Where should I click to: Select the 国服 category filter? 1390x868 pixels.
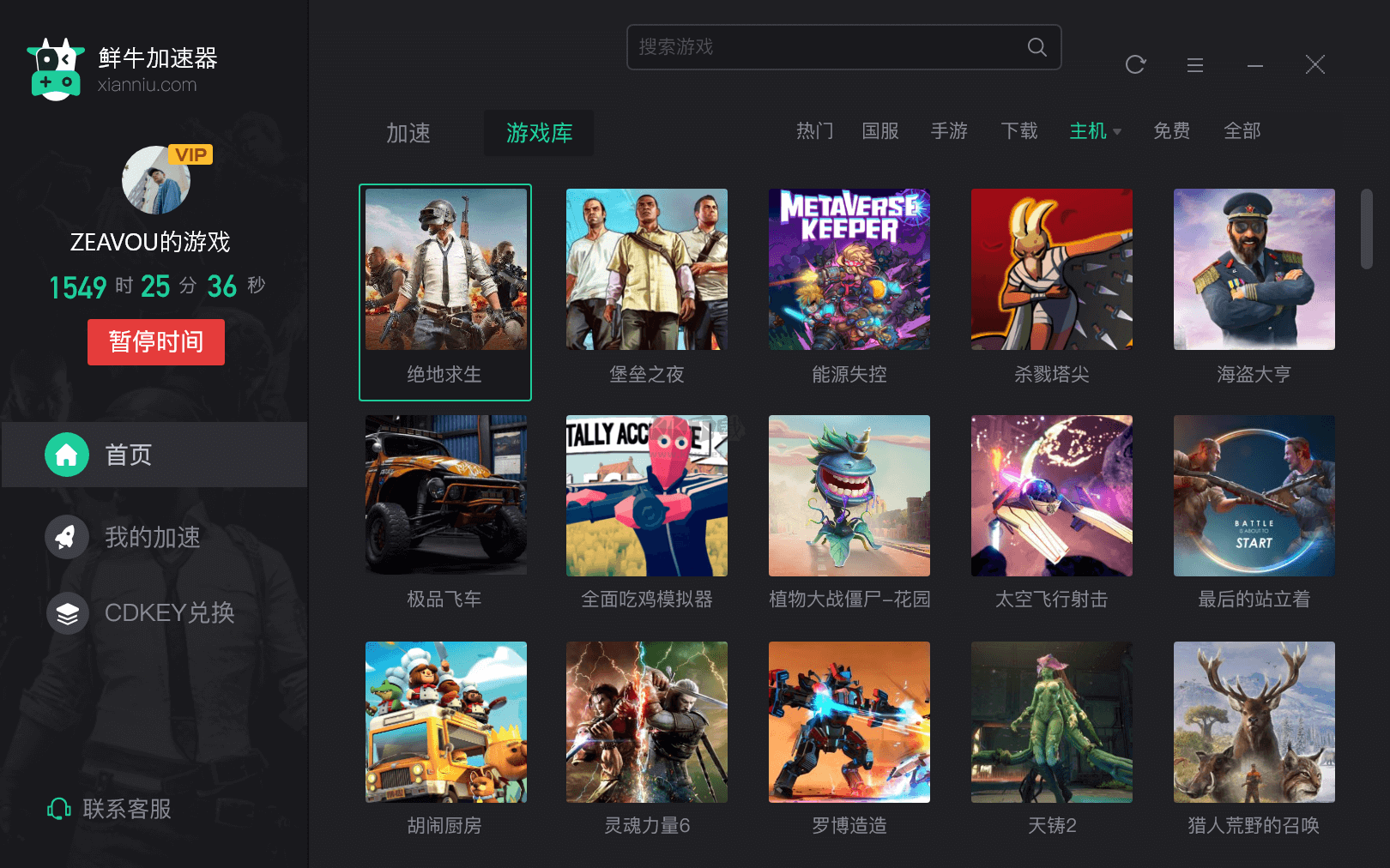(880, 131)
